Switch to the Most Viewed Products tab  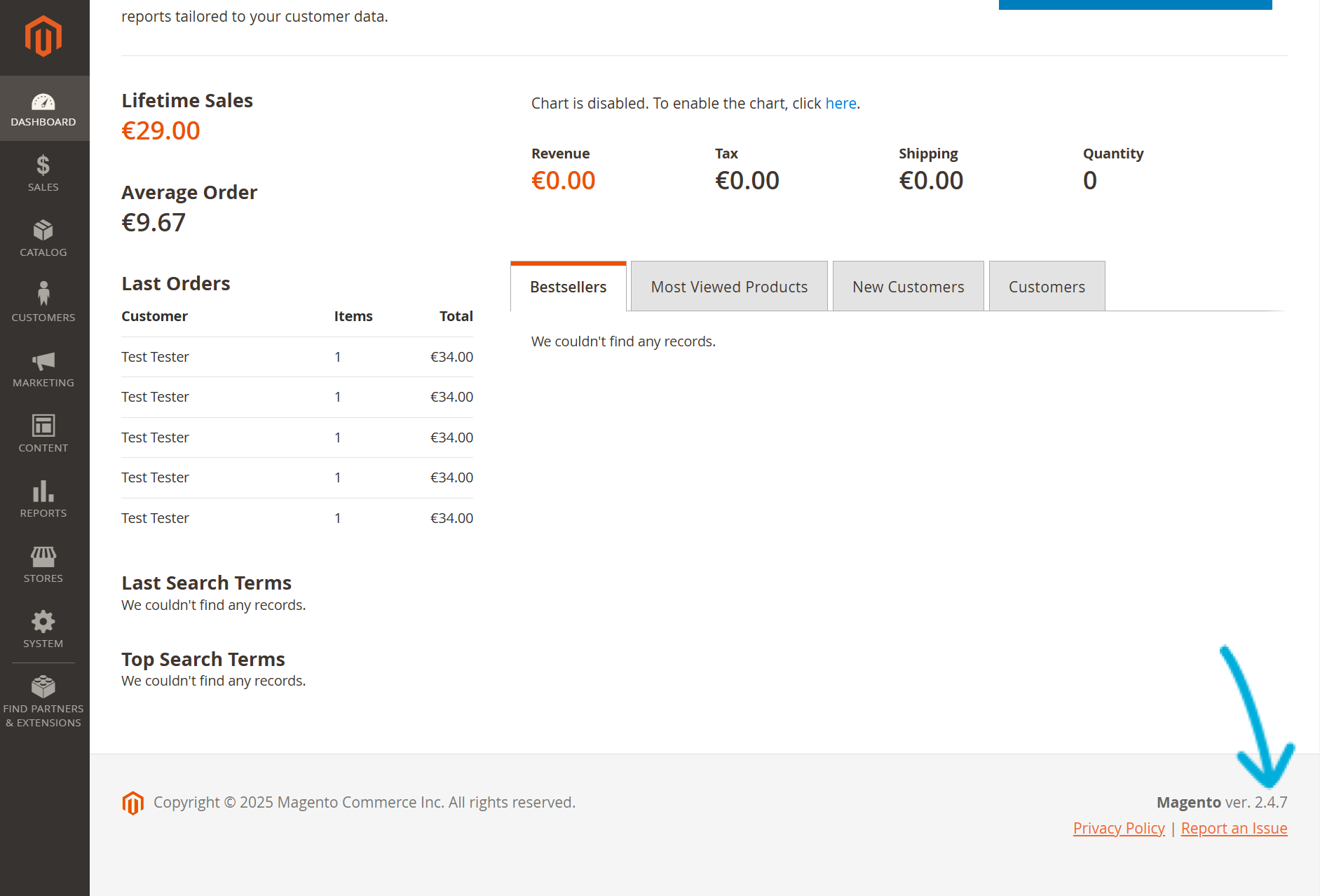point(728,286)
